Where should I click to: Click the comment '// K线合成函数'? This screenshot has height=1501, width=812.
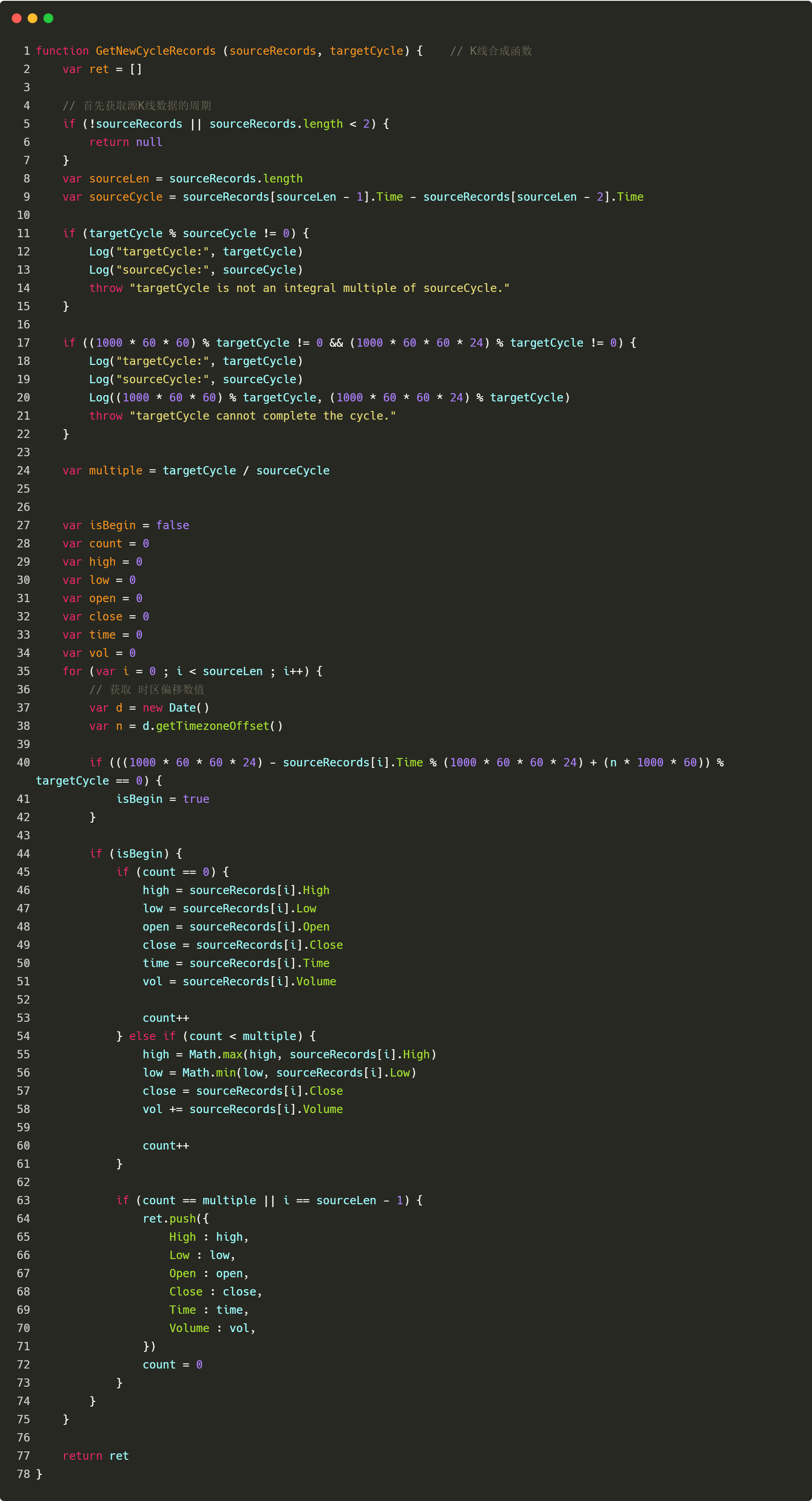click(491, 51)
